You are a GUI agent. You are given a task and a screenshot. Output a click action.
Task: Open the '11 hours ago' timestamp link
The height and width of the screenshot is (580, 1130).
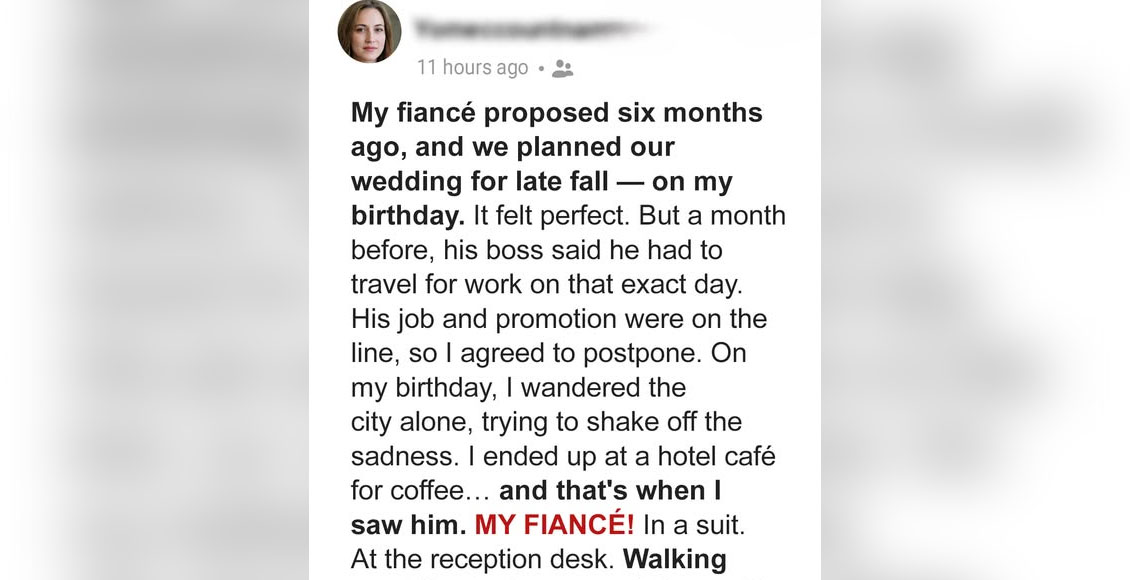473,68
